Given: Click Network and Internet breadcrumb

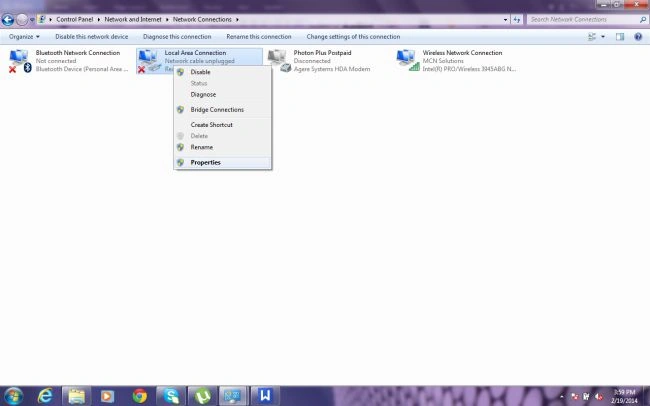Looking at the screenshot, I should click(x=133, y=19).
